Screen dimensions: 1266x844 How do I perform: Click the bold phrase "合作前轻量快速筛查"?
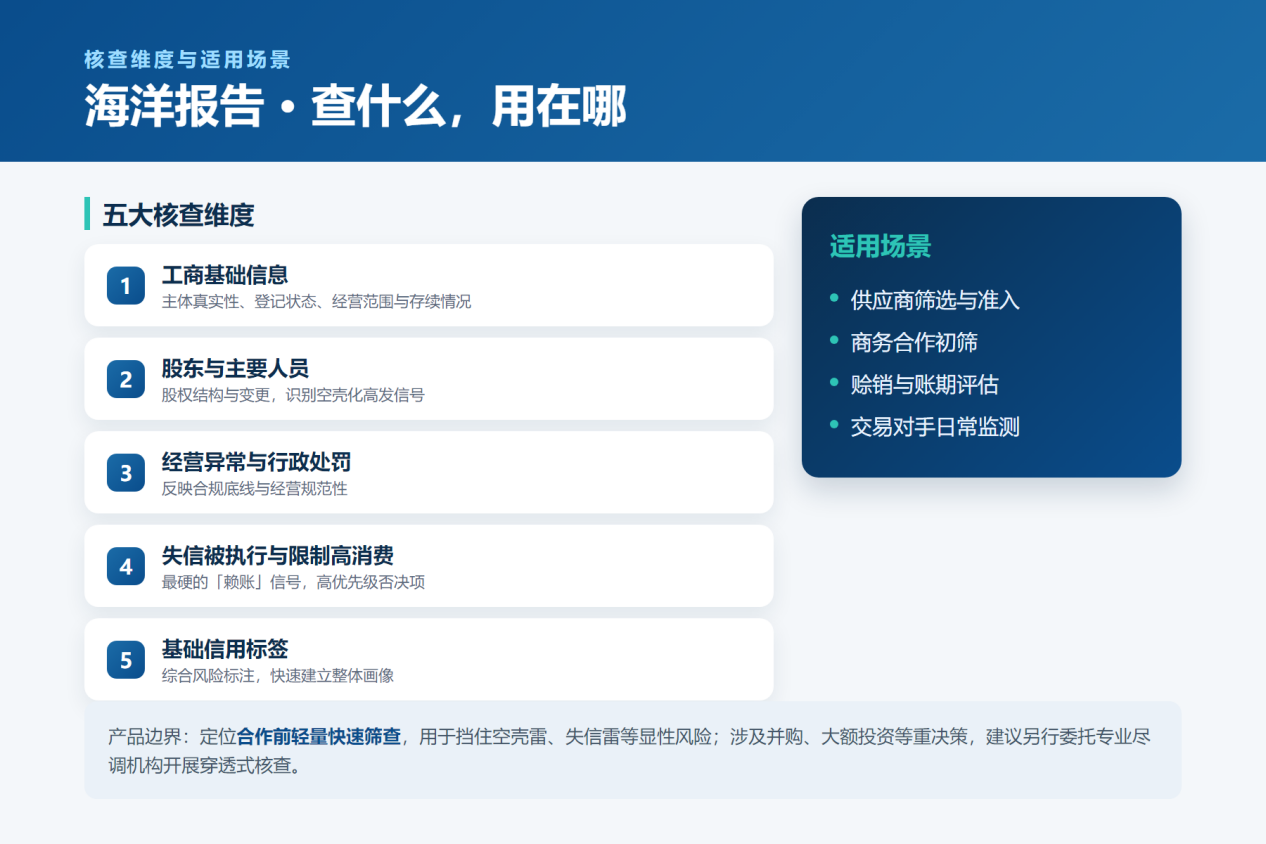[x=319, y=737]
